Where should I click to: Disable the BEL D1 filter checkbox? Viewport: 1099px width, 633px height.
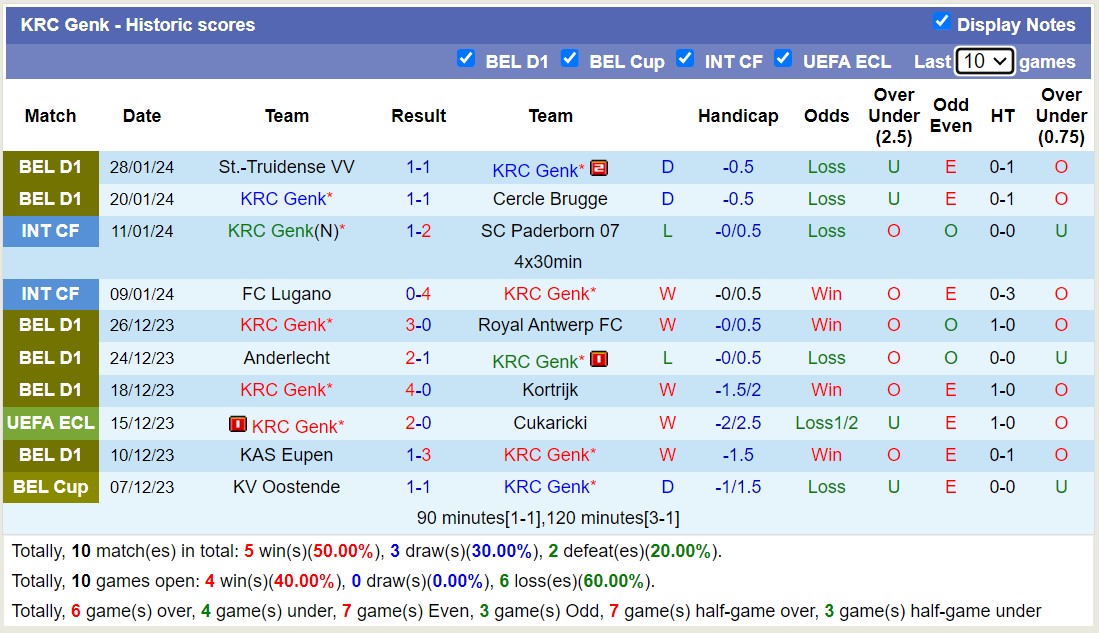(466, 59)
